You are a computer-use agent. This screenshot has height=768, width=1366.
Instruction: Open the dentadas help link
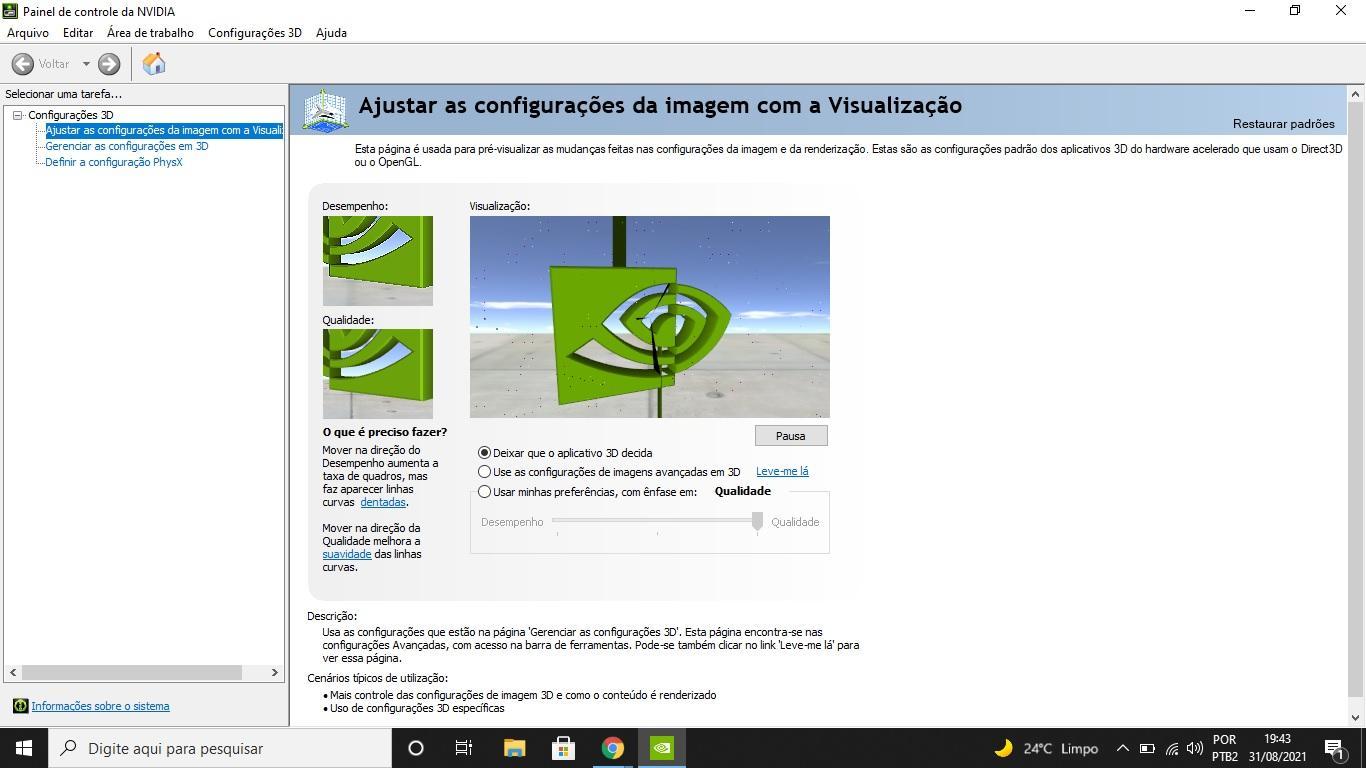tap(383, 502)
